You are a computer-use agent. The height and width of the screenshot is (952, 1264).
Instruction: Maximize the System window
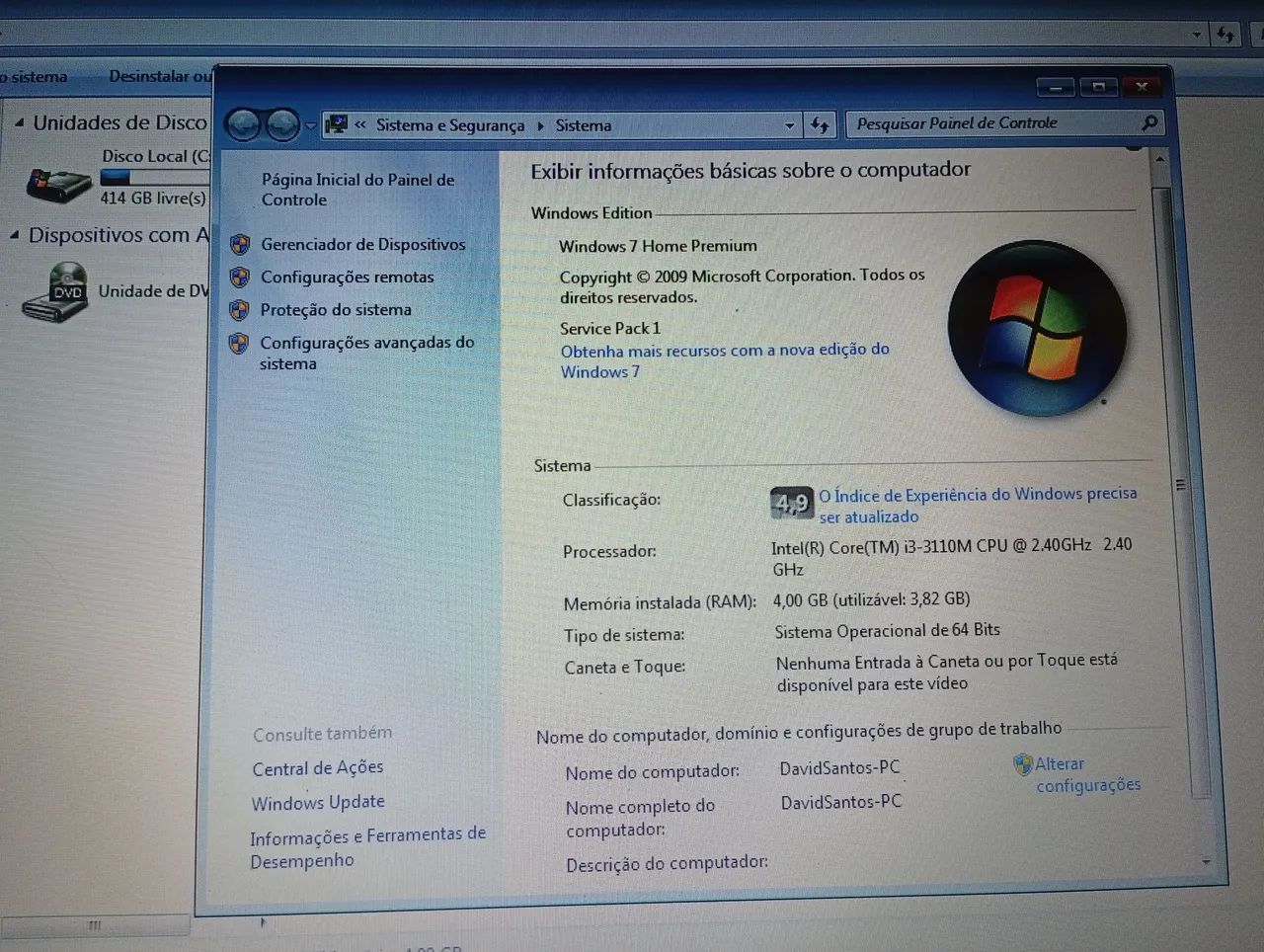(x=1098, y=87)
